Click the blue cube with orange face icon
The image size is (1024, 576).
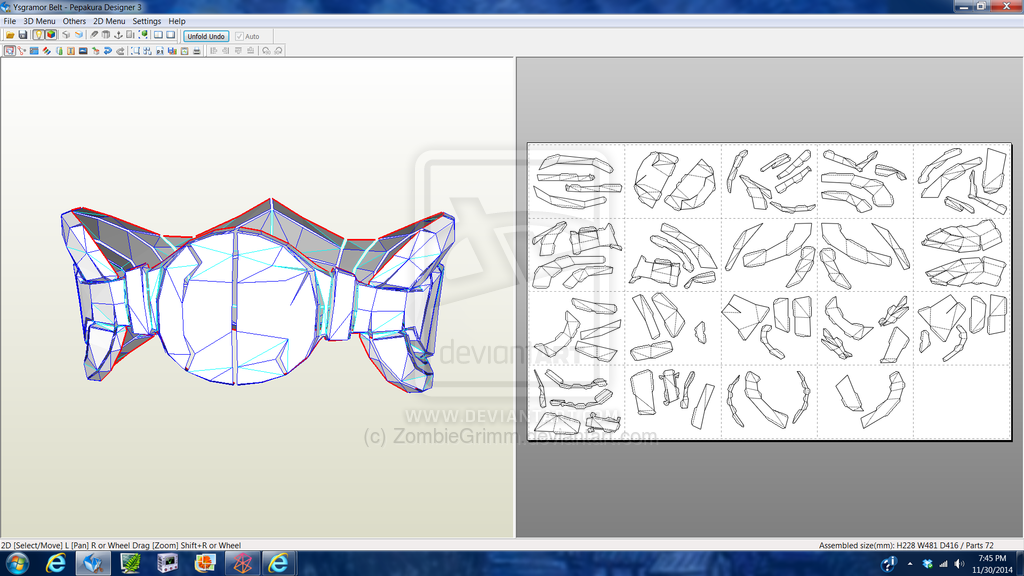79,35
